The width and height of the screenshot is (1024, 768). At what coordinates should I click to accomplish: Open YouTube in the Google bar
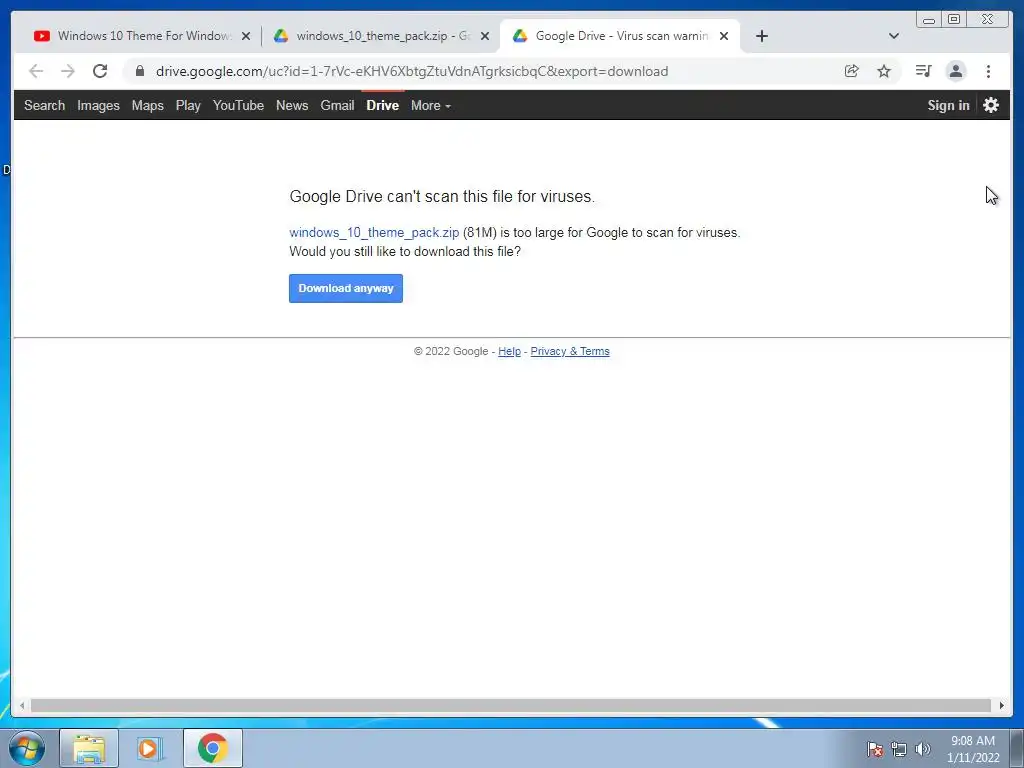coord(238,105)
